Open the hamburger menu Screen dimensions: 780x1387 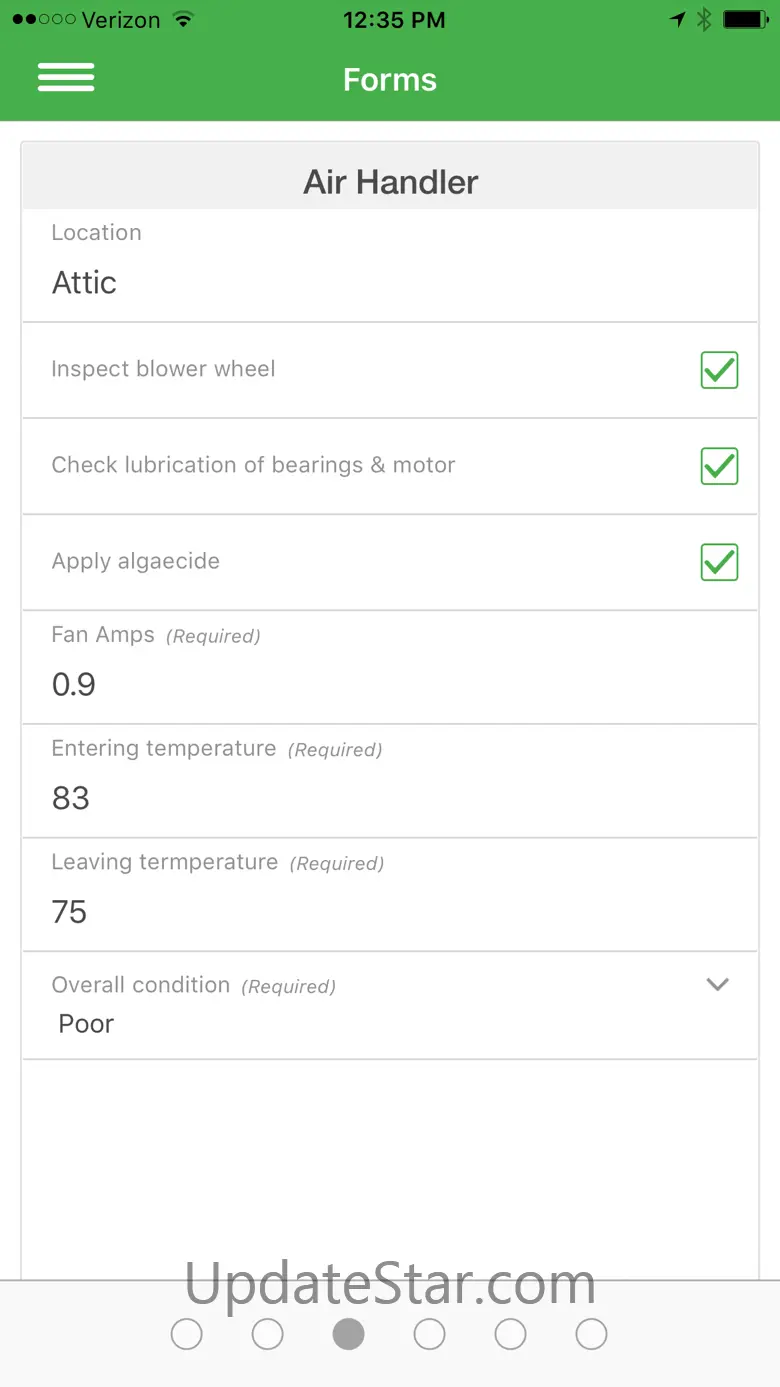click(66, 78)
